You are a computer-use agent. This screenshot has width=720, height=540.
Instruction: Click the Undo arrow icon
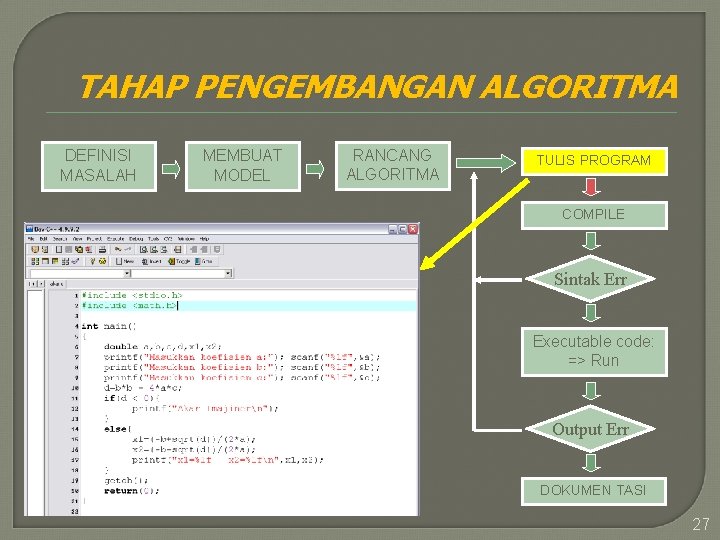tap(118, 249)
